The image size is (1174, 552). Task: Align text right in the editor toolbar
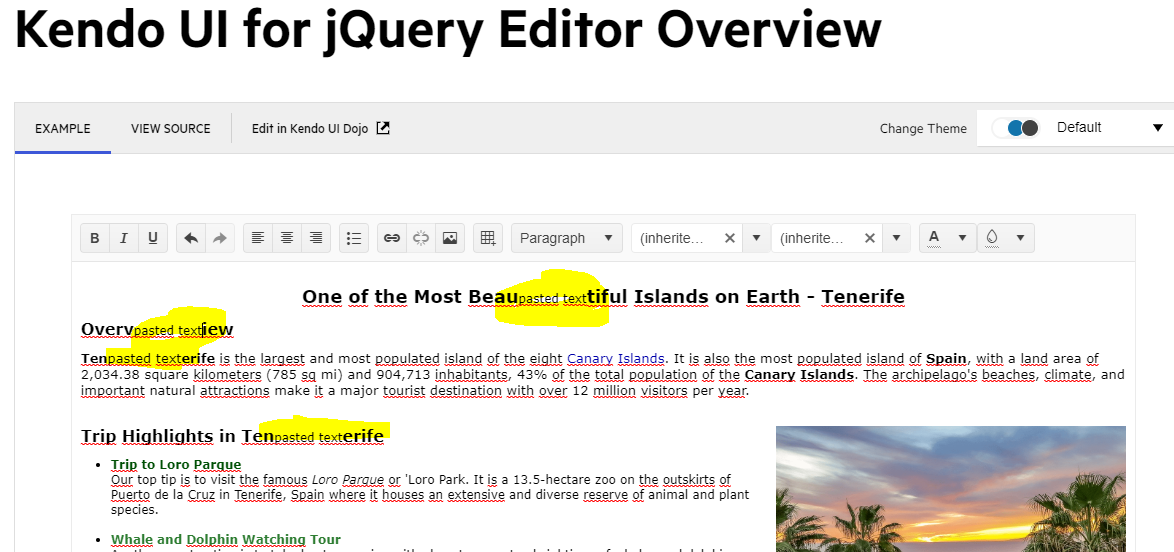click(x=316, y=238)
